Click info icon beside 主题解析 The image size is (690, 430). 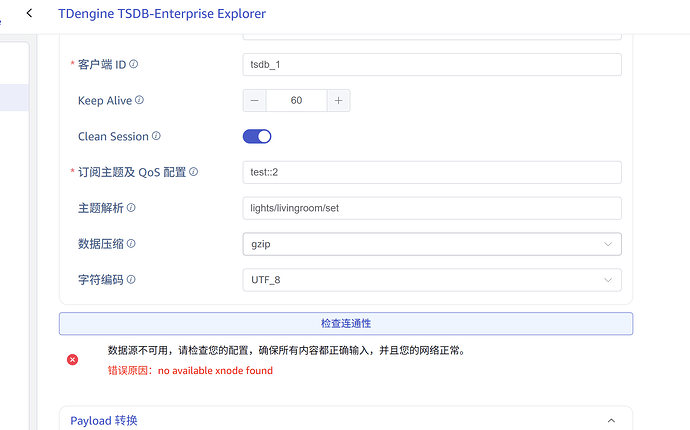point(131,208)
